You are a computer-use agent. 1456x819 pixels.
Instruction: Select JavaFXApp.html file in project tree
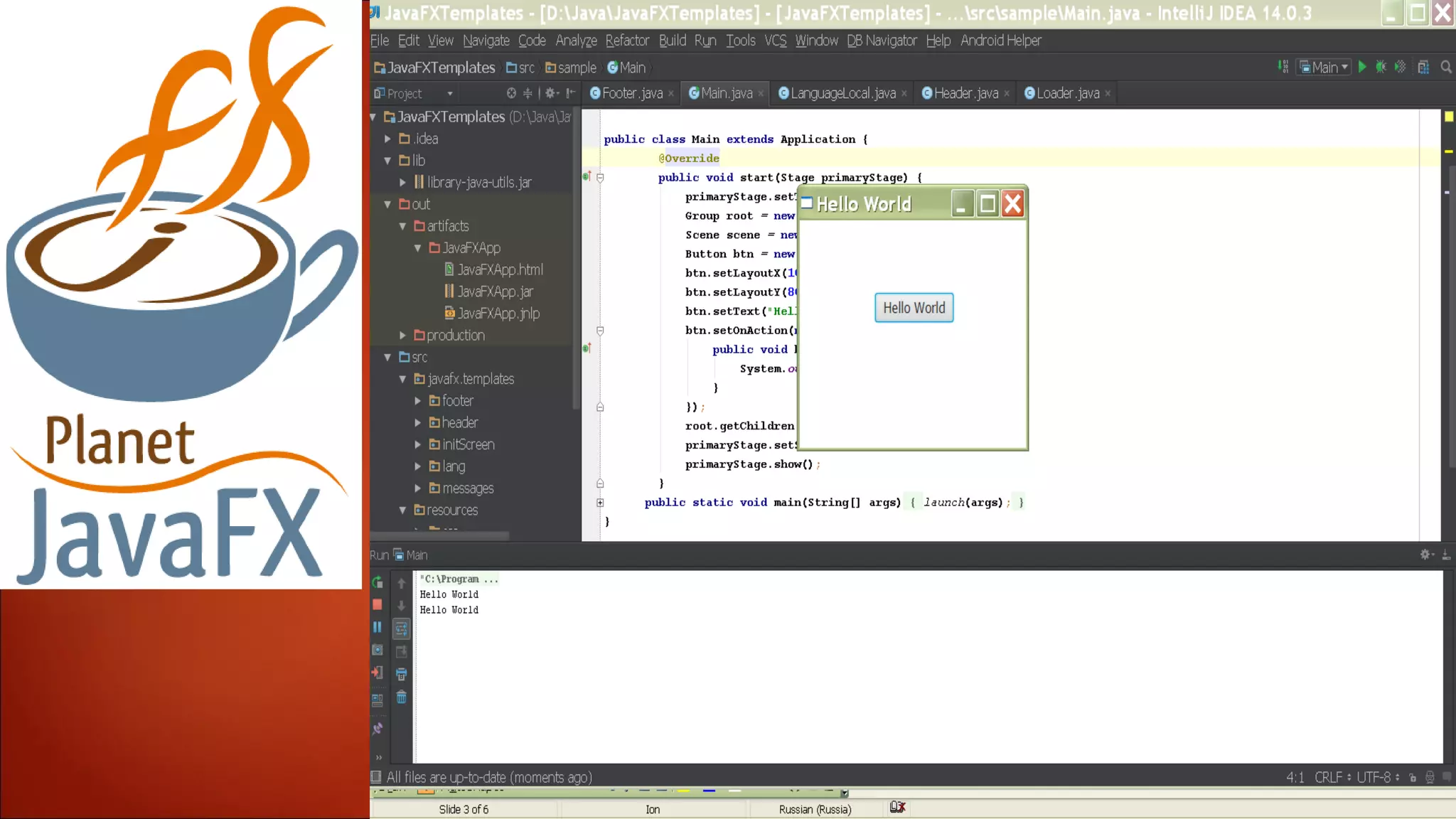pyautogui.click(x=499, y=269)
